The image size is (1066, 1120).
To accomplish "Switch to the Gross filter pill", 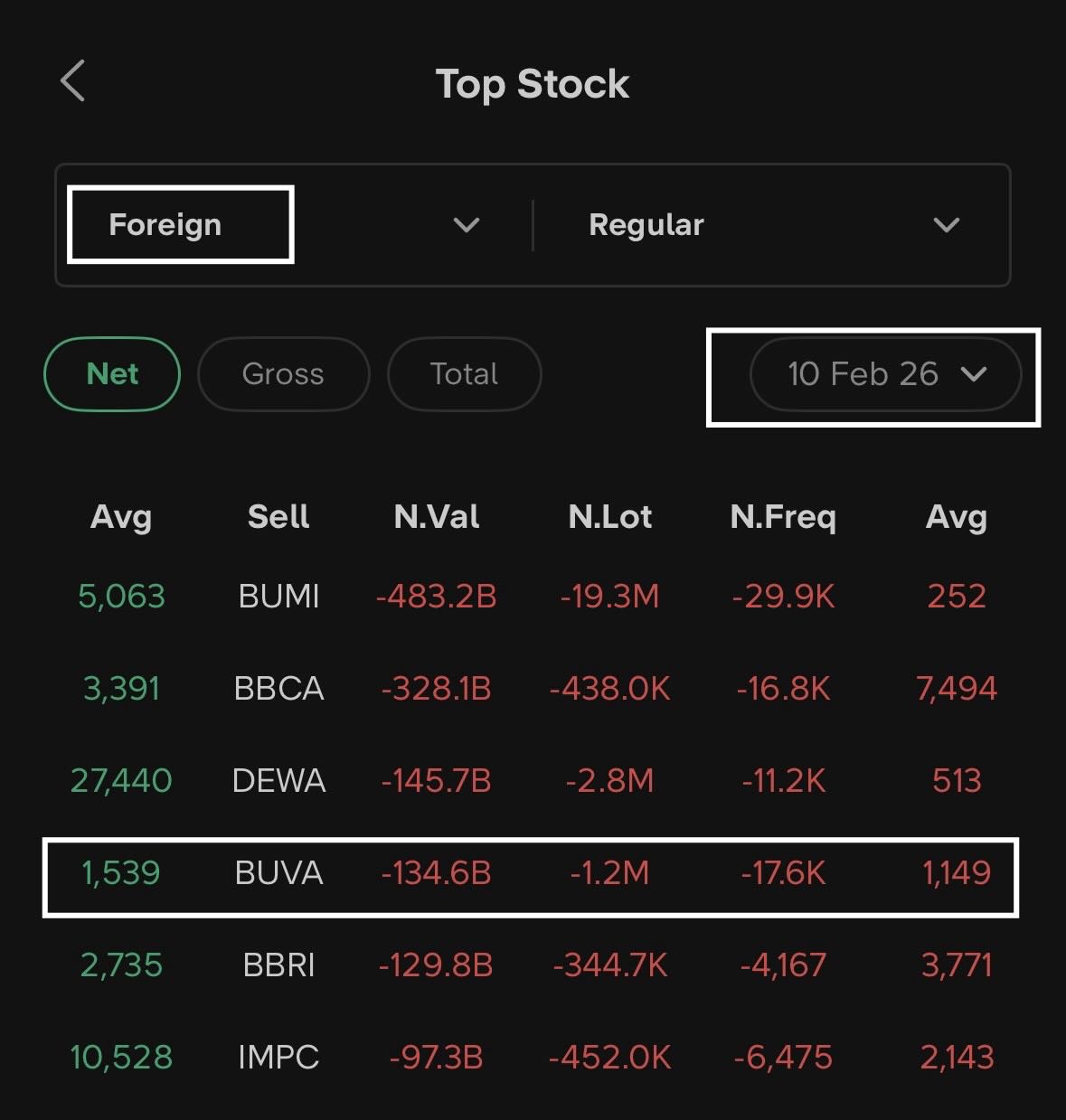I will coord(283,374).
